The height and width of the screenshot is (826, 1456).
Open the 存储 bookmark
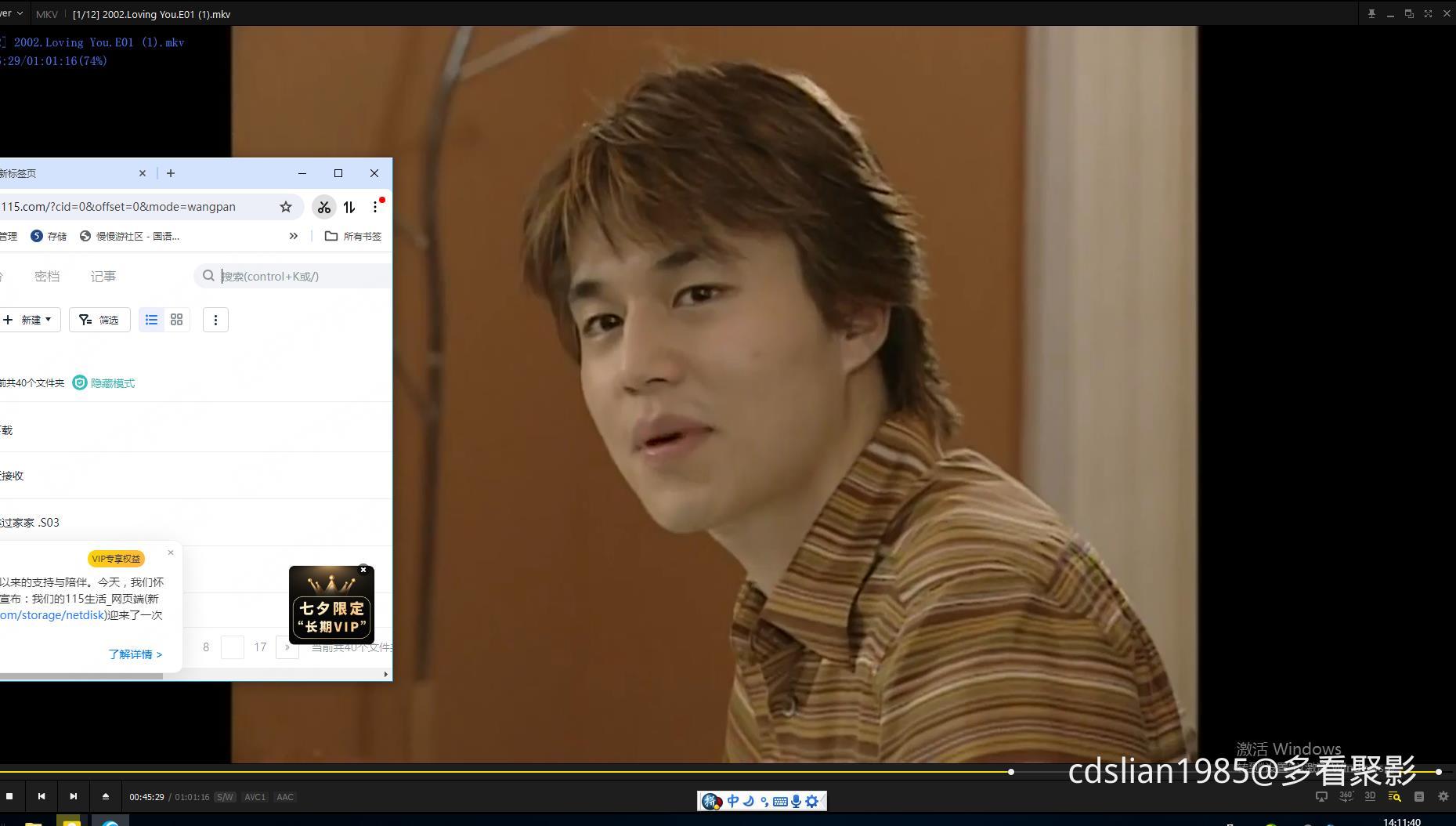[49, 236]
